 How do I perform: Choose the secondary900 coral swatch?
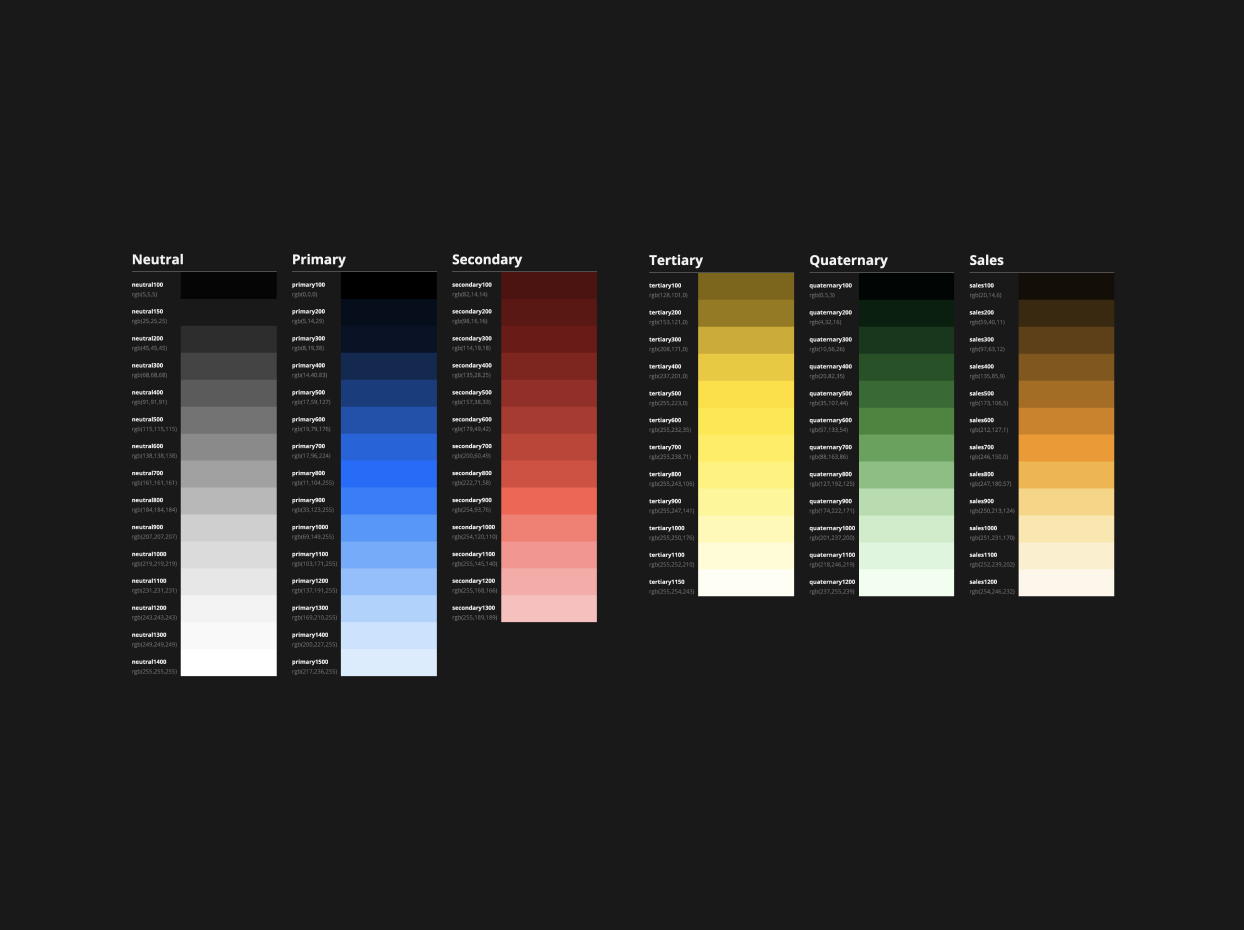(x=549, y=501)
